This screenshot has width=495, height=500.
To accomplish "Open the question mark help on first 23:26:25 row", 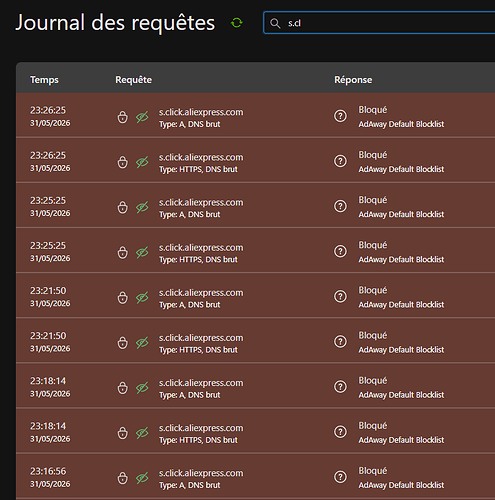I will coord(340,116).
